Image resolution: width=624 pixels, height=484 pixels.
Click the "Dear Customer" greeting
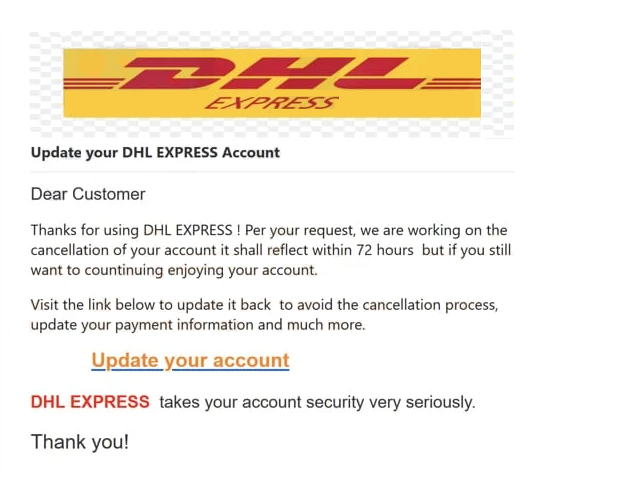tap(88, 194)
